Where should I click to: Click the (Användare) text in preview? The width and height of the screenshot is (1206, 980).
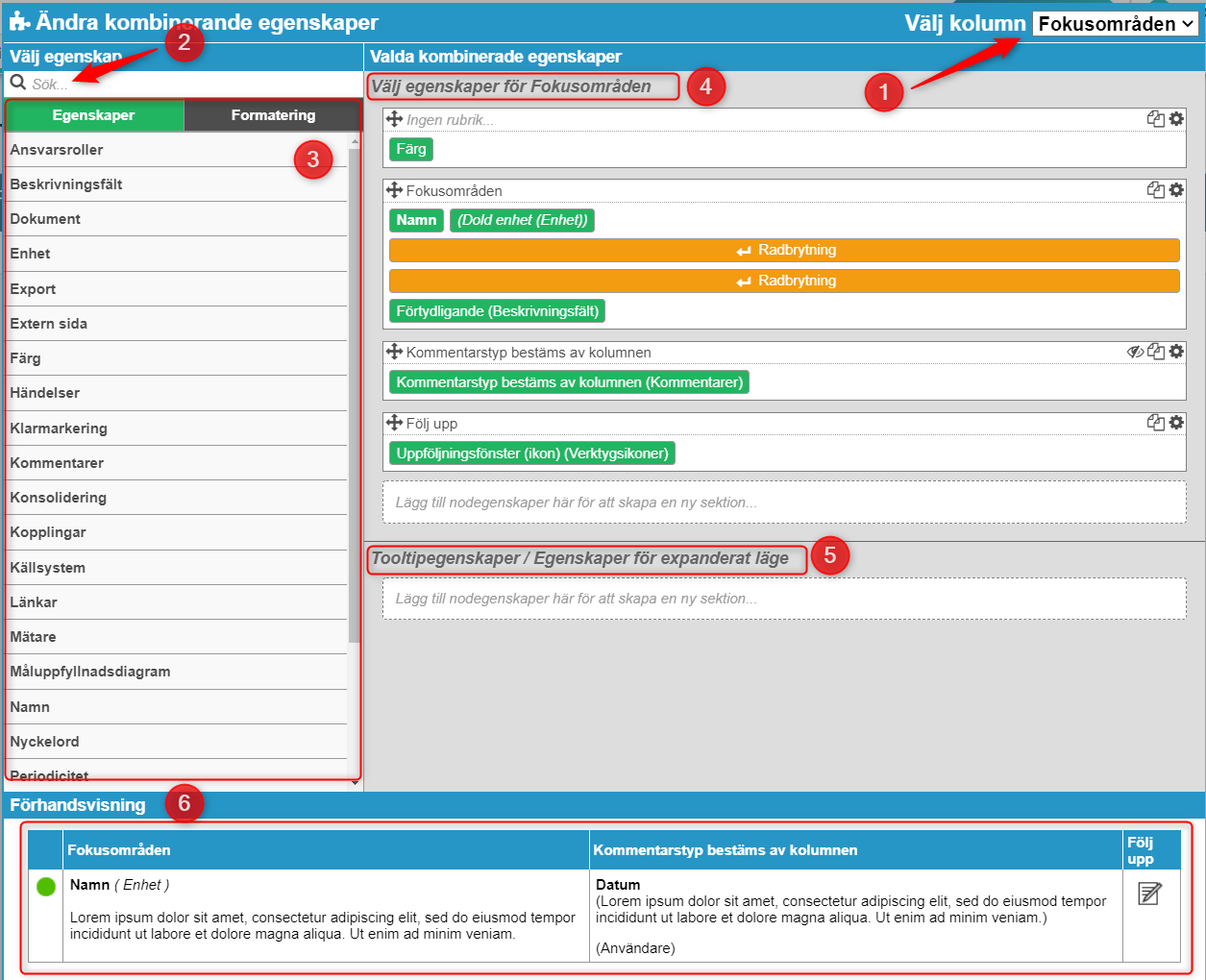click(635, 948)
